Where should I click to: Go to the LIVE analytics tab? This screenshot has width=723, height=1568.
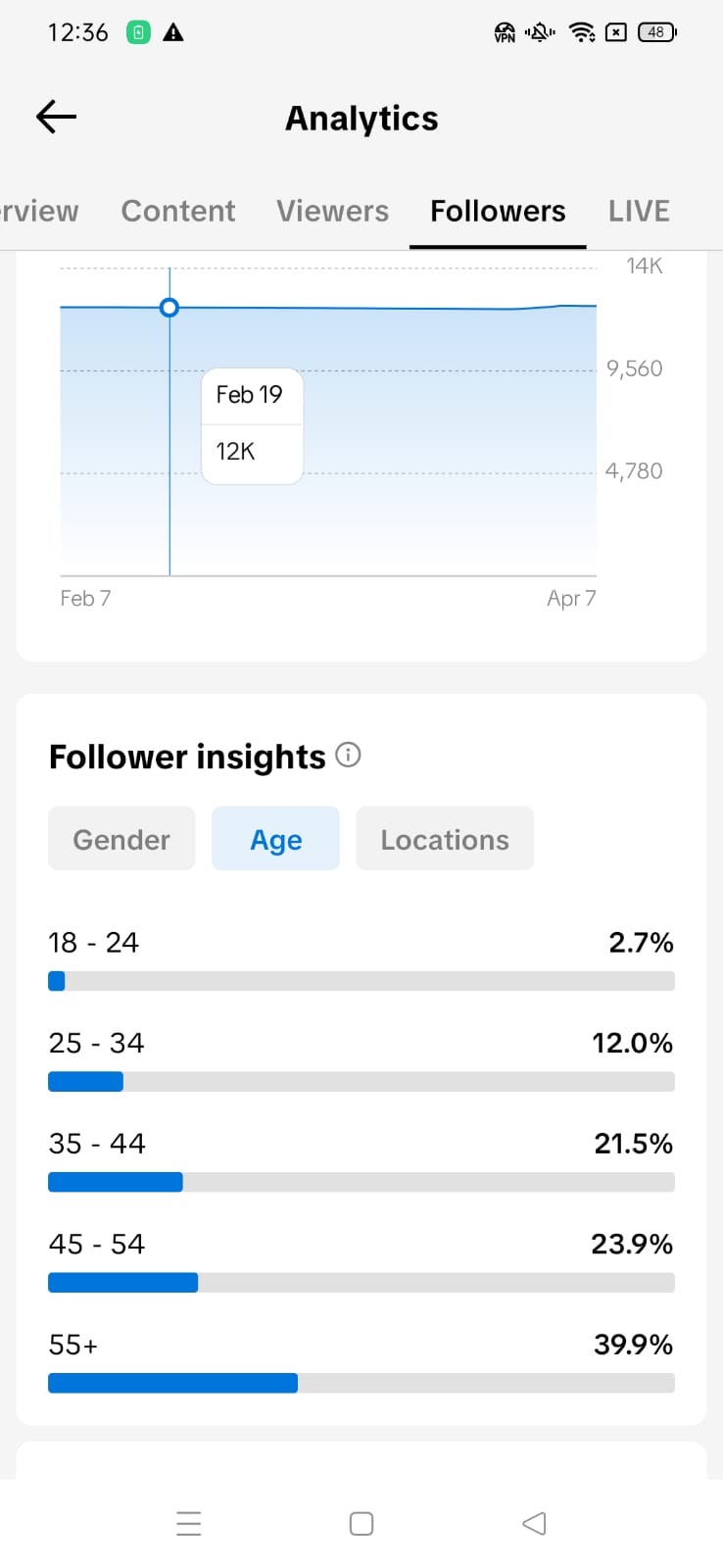(639, 211)
